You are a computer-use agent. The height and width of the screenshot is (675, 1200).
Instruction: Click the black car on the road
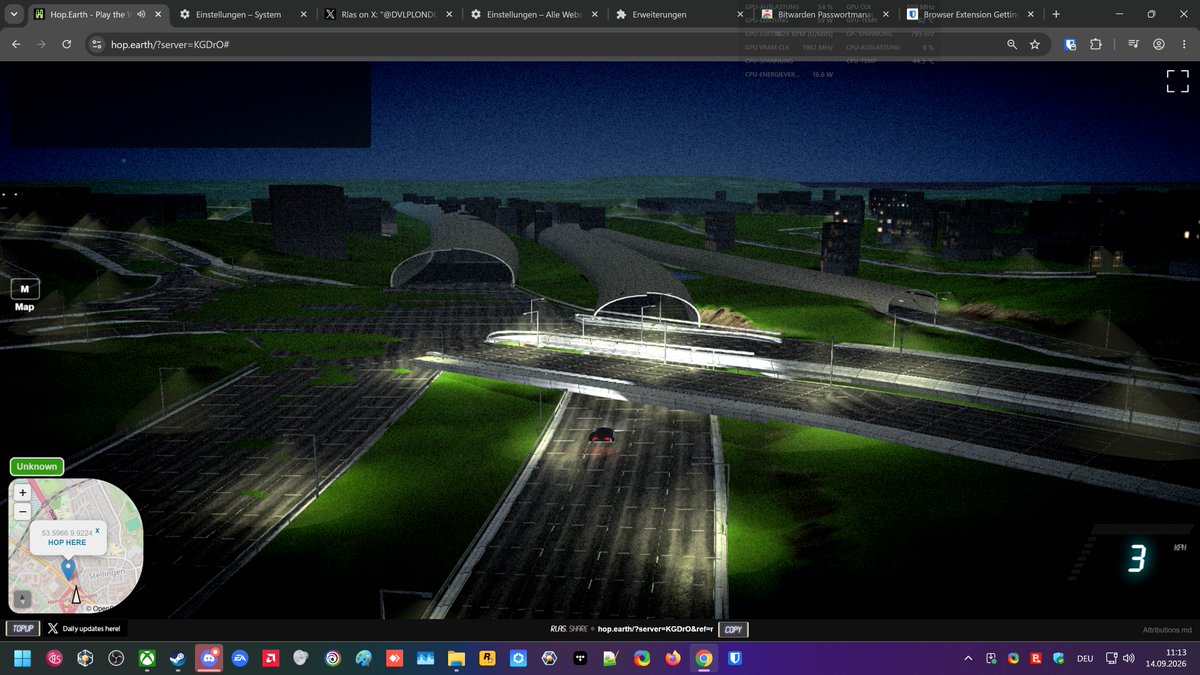[601, 435]
